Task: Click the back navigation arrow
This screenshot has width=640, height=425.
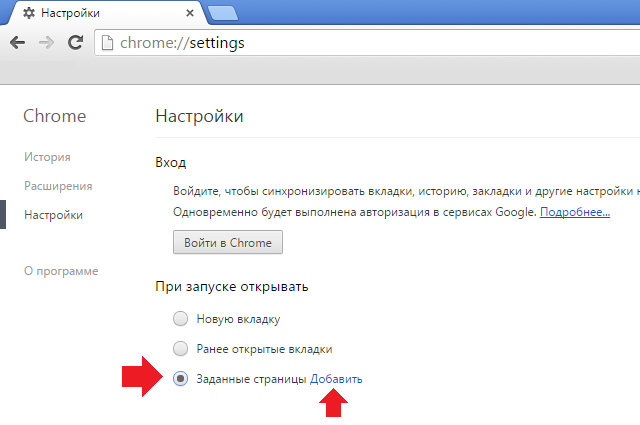Action: pos(17,43)
